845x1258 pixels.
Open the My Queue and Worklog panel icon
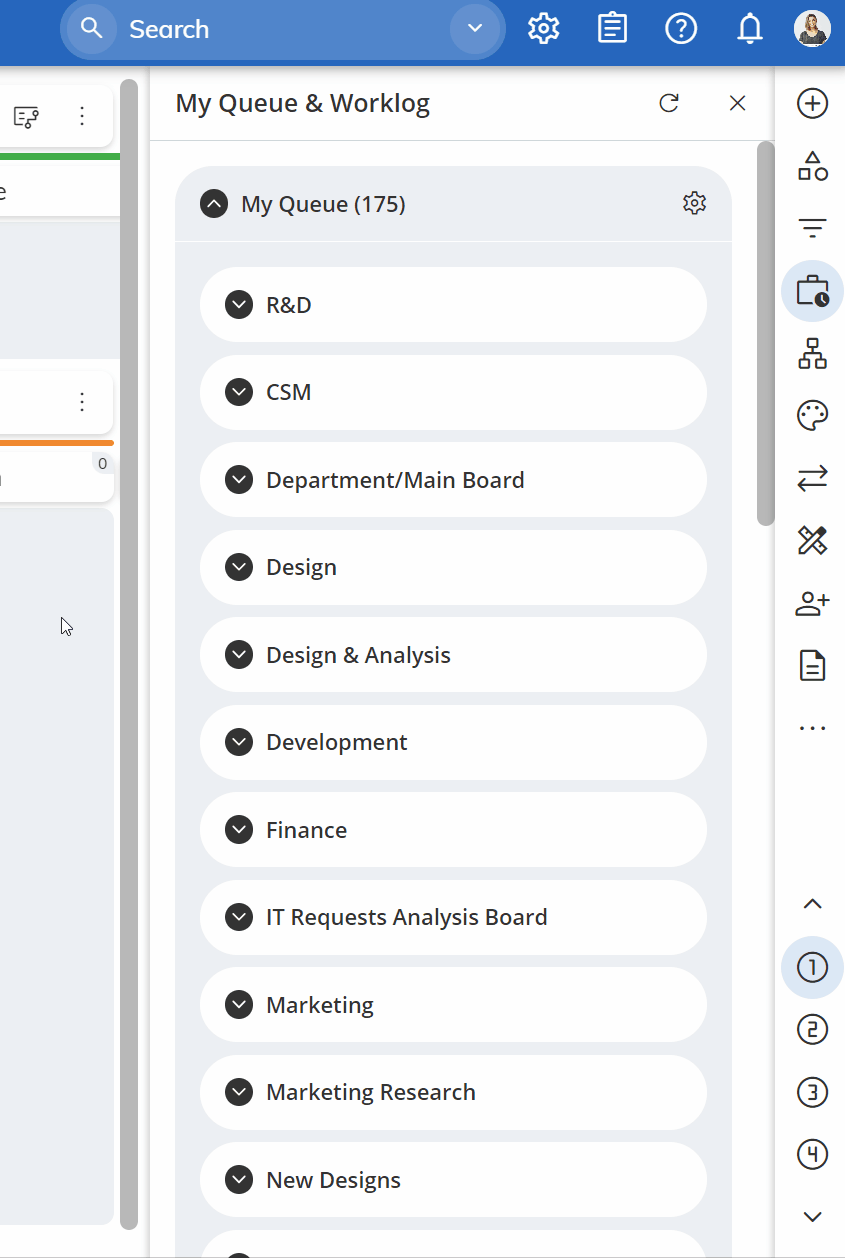[x=812, y=291]
